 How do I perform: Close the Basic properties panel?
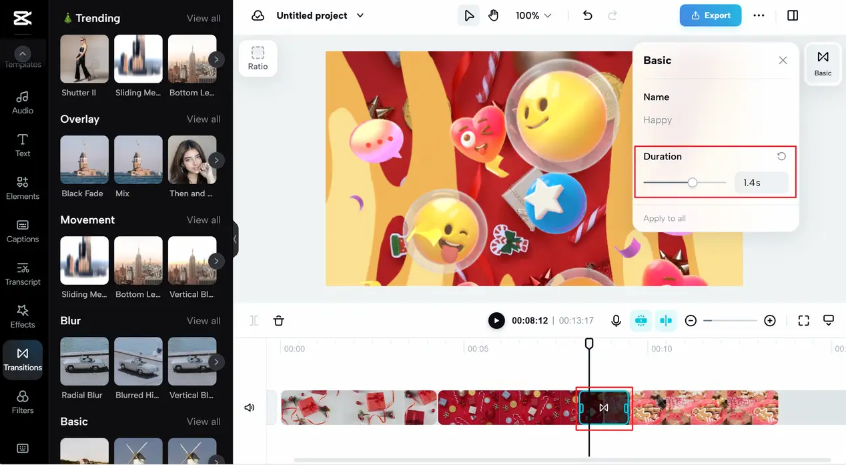point(783,60)
